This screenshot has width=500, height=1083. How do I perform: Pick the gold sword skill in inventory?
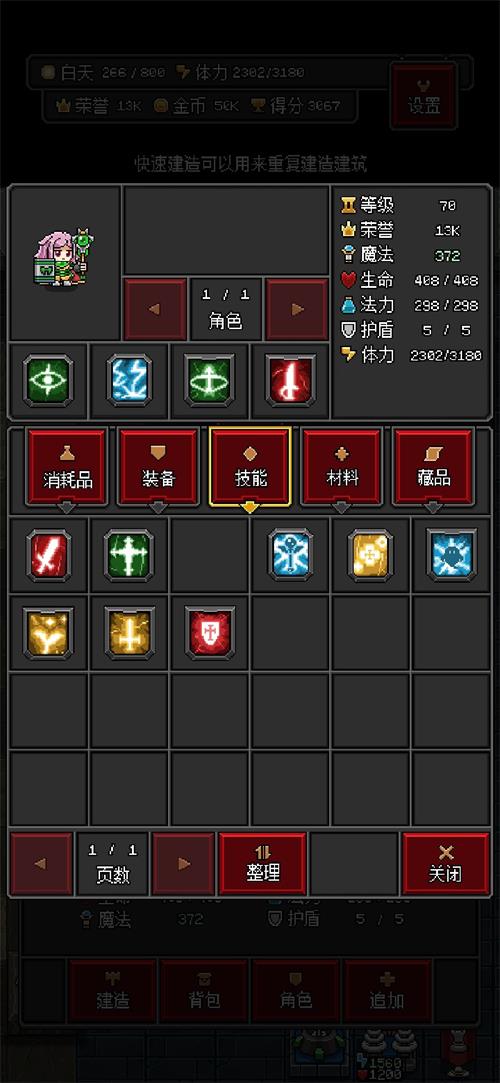129,633
